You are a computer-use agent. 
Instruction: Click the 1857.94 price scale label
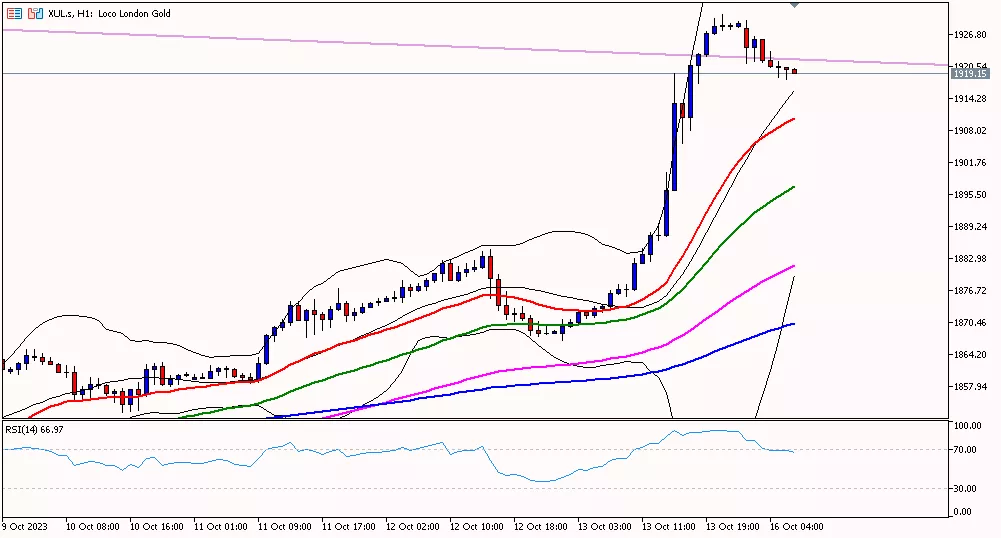969,386
